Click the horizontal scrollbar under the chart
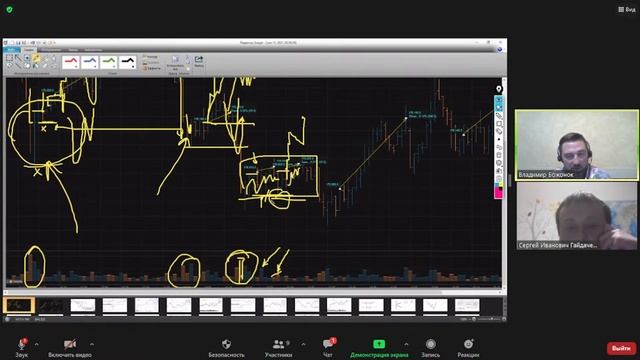This screenshot has width=640, height=360. pos(253,292)
